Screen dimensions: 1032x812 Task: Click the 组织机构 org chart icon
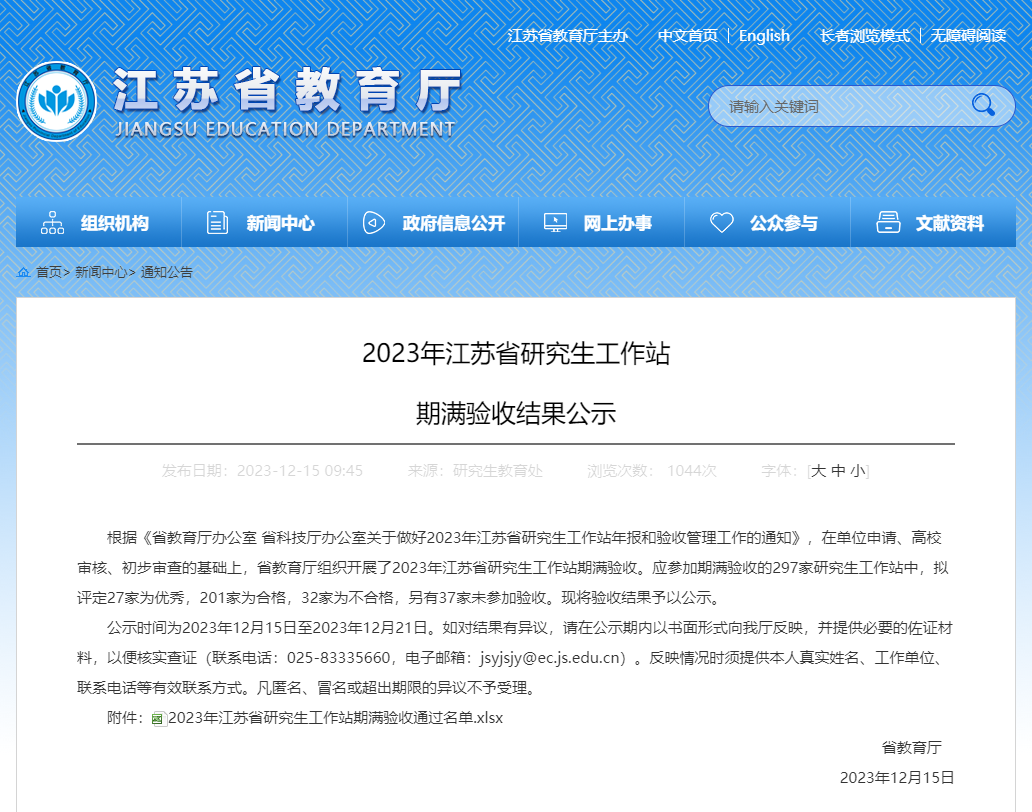[53, 223]
